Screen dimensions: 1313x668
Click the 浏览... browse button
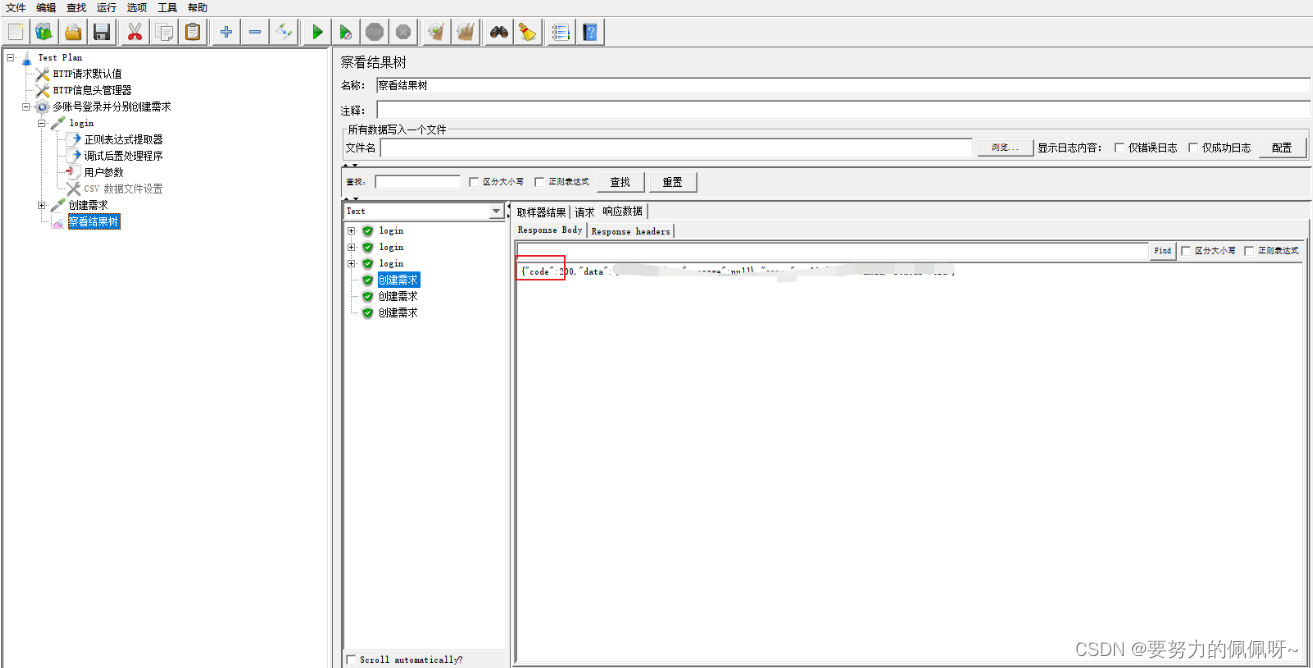click(1005, 148)
